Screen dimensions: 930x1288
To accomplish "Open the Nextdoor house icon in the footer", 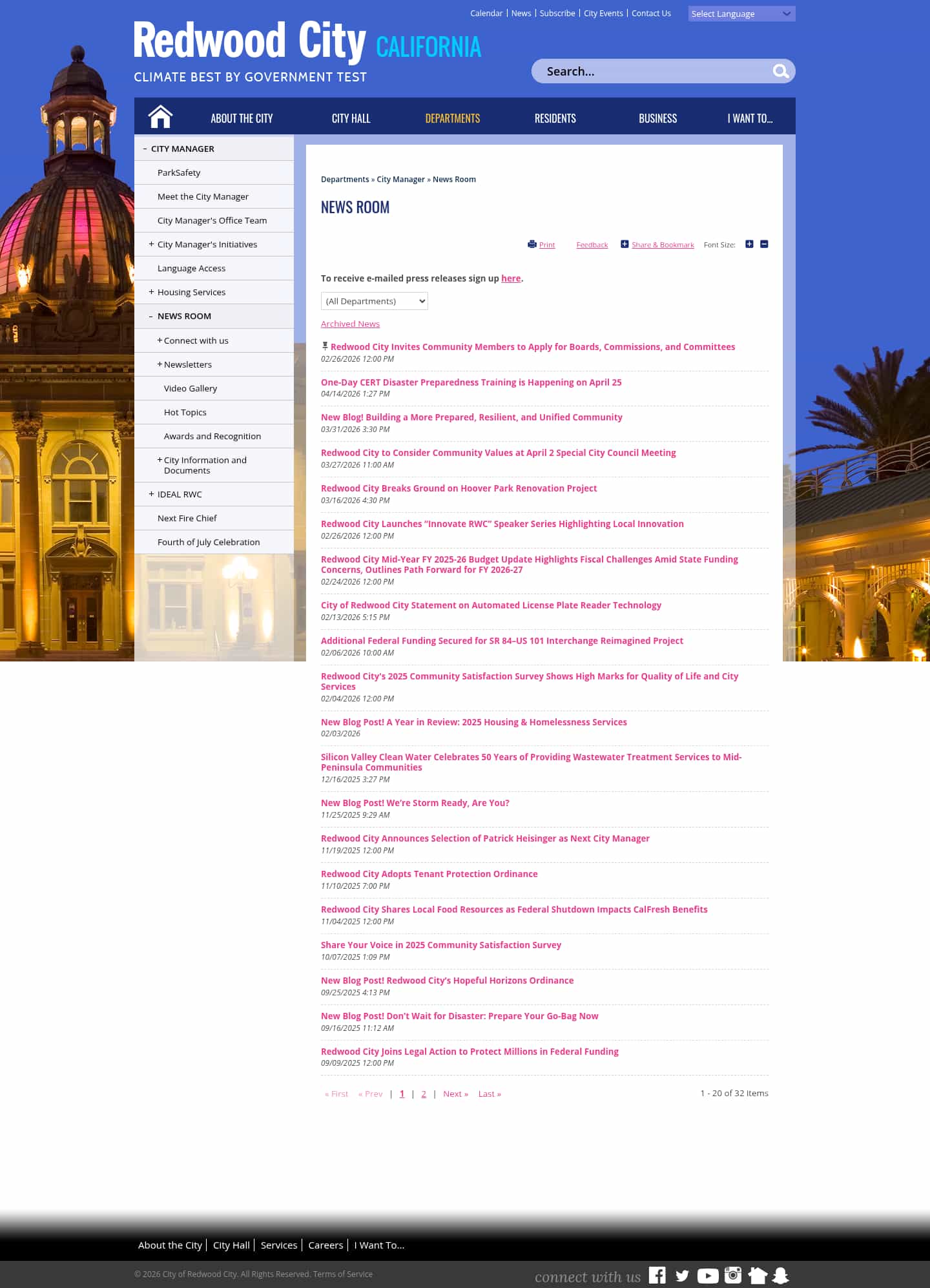I will point(758,1276).
